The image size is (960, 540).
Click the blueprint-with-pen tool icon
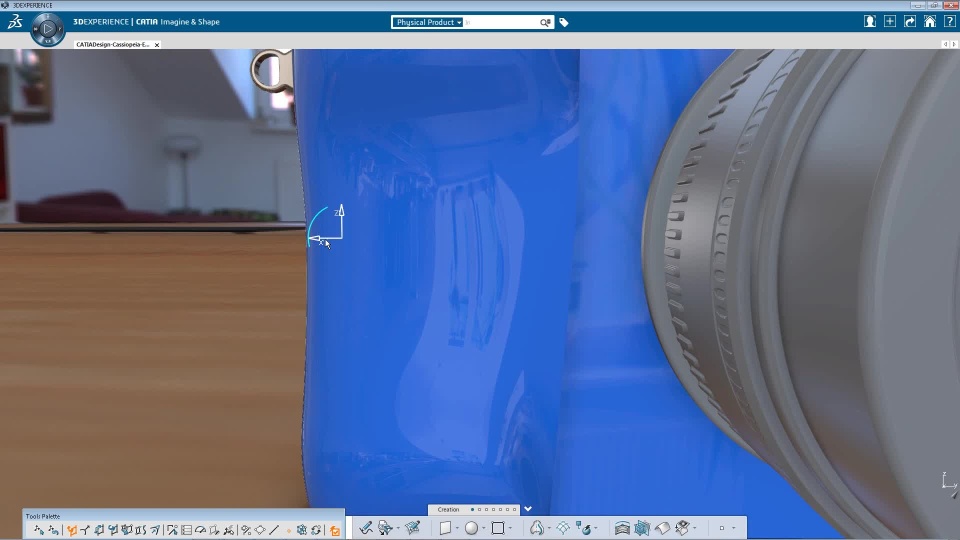tap(413, 528)
